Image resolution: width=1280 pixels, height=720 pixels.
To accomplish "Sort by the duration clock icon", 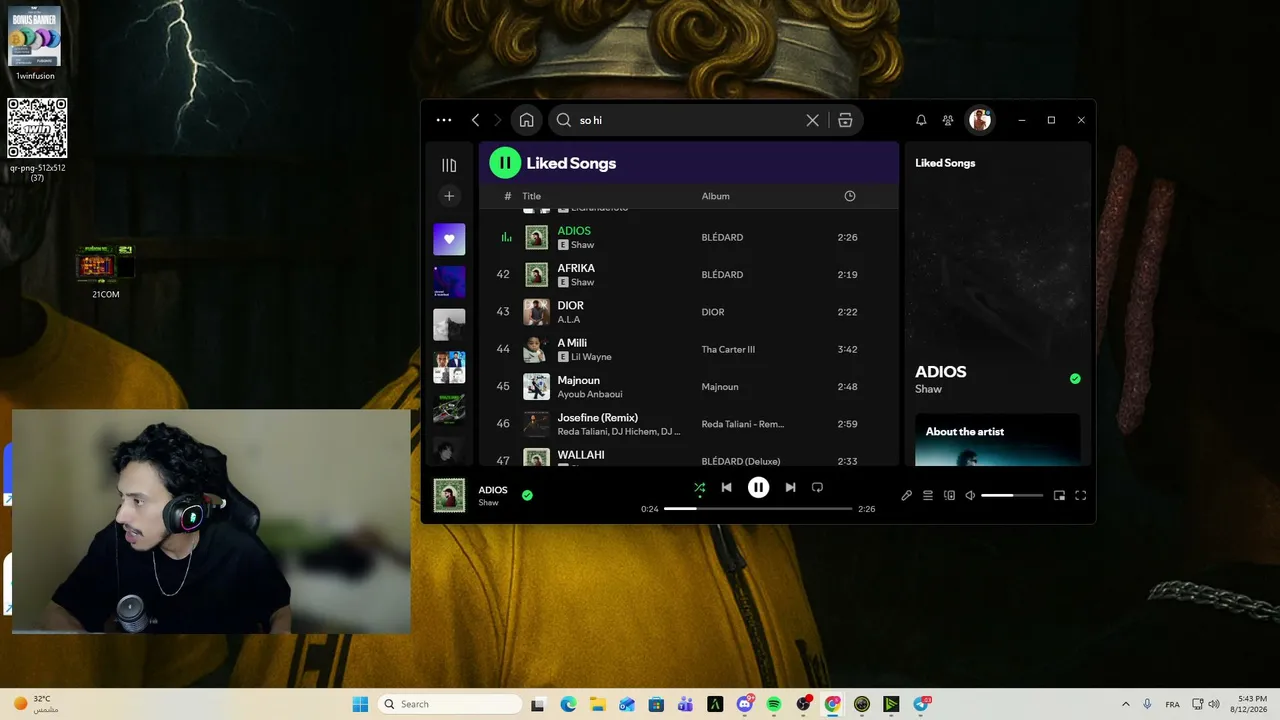I will pos(850,196).
